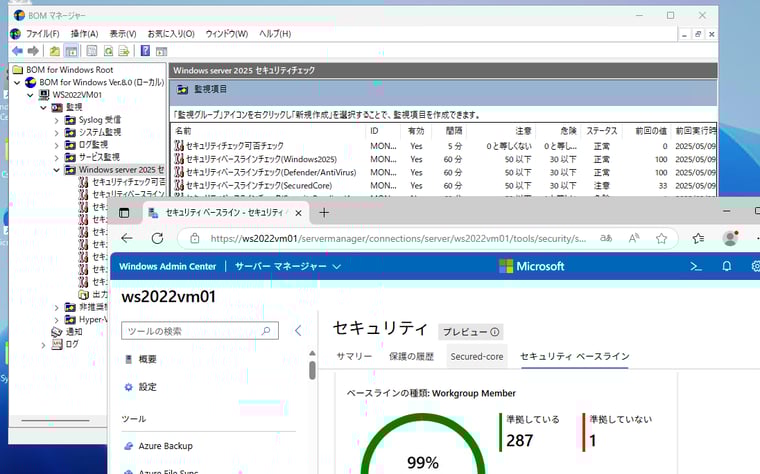Click the Back arrow in BOM Manager toolbar

tap(17, 51)
